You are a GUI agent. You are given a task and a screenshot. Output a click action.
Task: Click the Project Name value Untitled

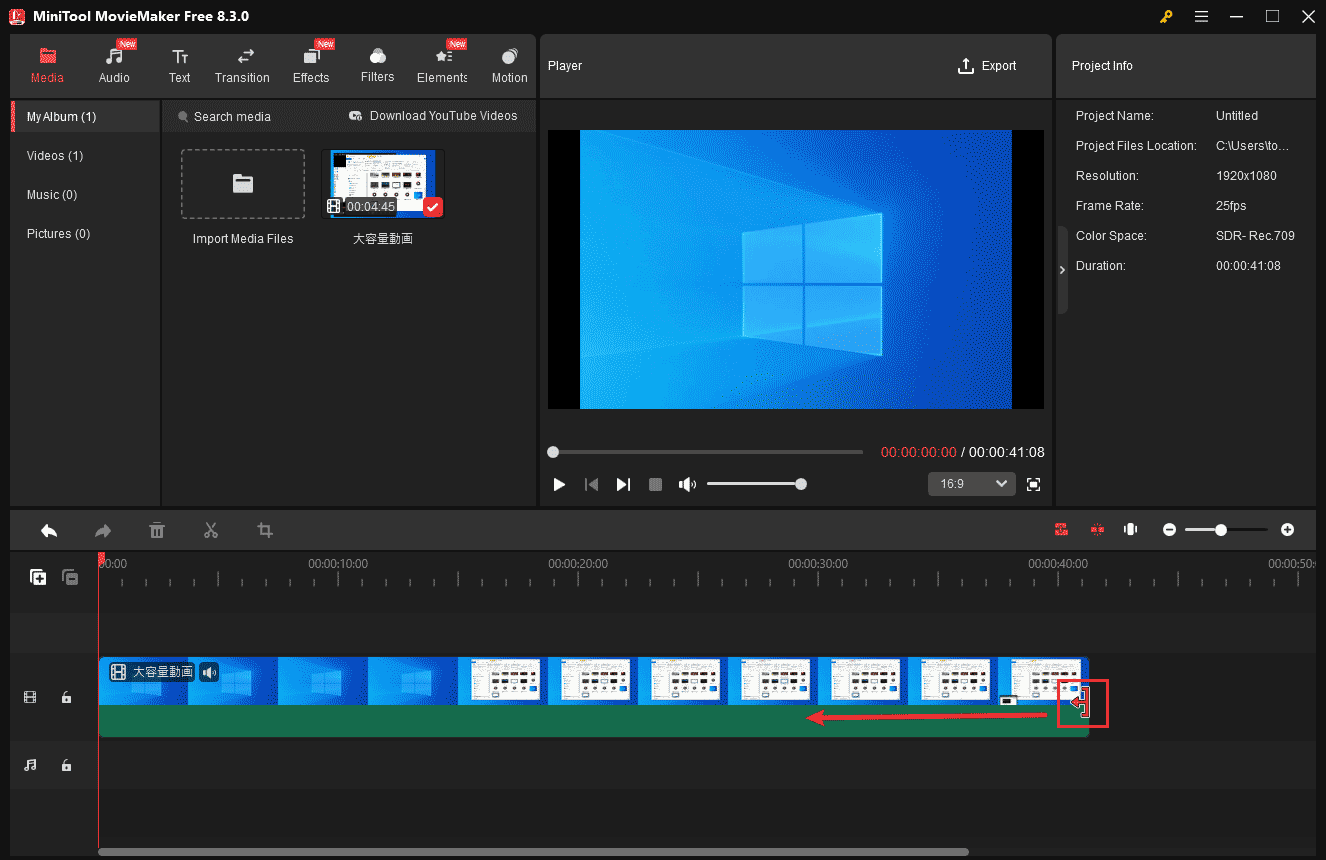(1237, 116)
